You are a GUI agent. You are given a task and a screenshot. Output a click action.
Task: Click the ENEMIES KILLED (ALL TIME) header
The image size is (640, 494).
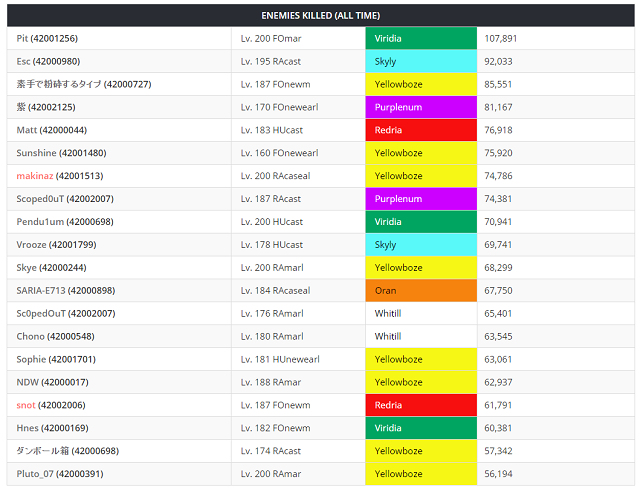[x=320, y=16]
